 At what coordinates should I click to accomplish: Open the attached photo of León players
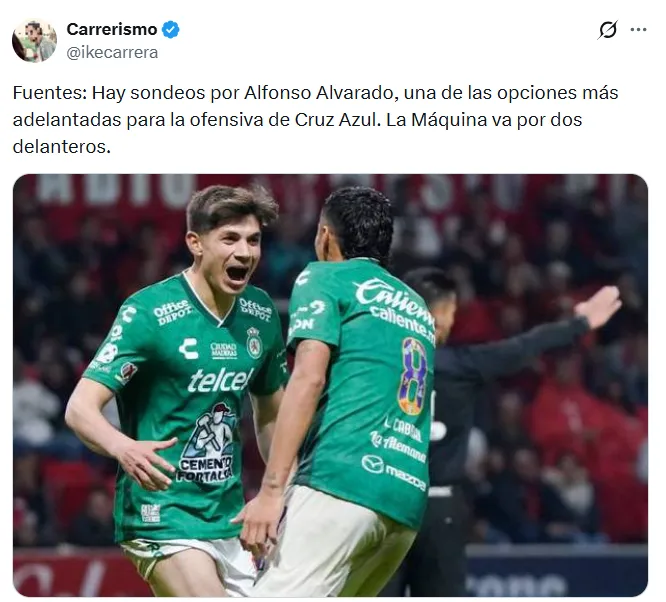click(330, 385)
